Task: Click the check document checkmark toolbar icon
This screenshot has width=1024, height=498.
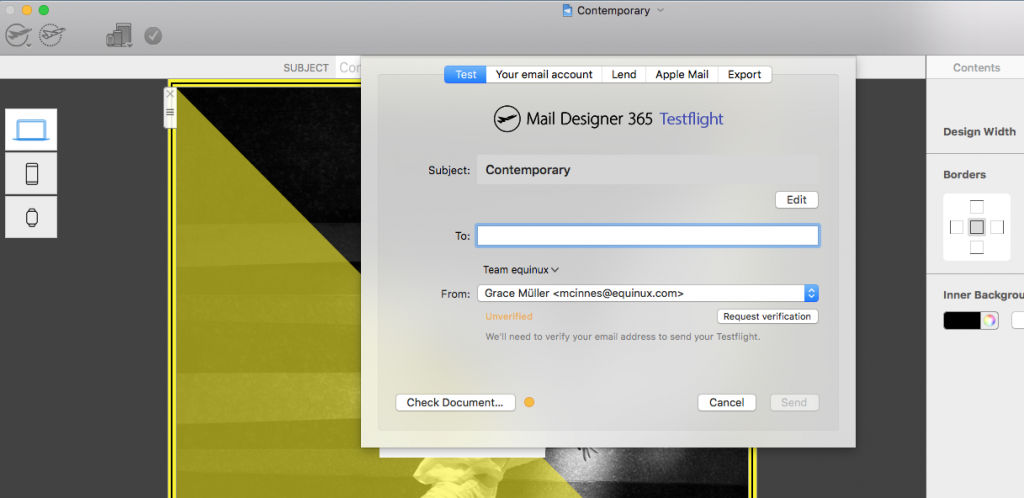Action: pyautogui.click(x=153, y=35)
